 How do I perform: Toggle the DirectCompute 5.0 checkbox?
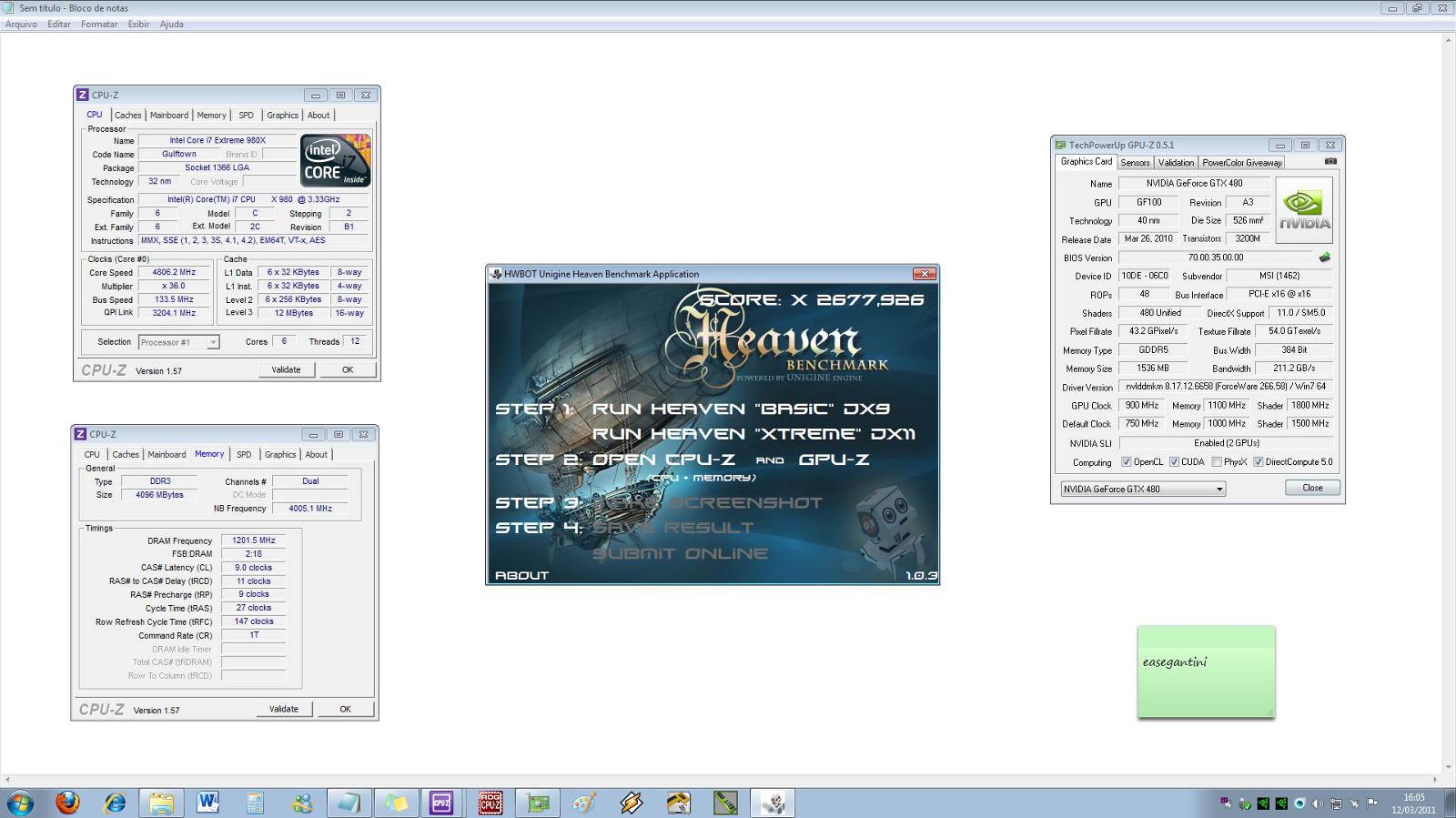click(1258, 461)
